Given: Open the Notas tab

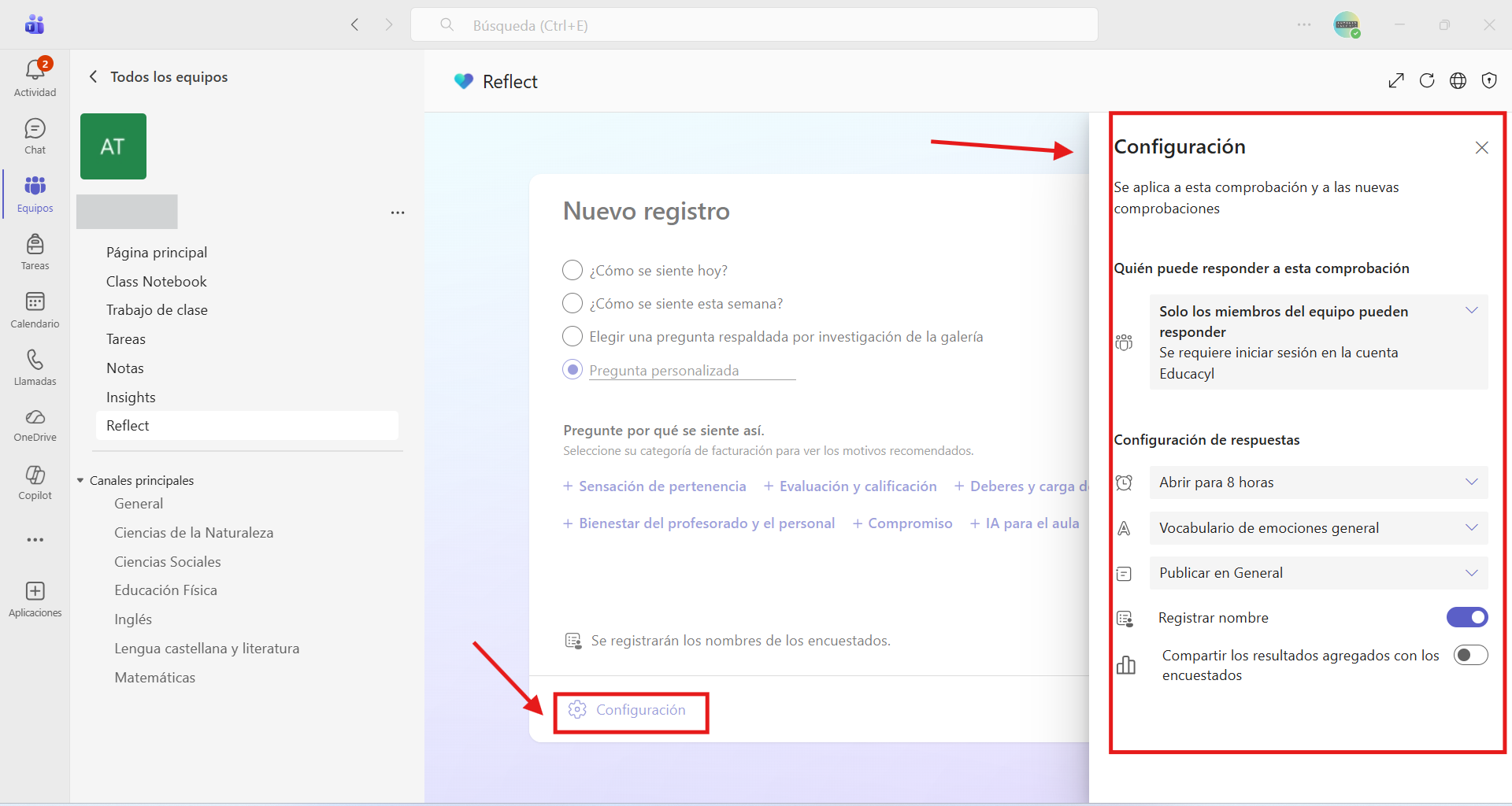Looking at the screenshot, I should [125, 368].
